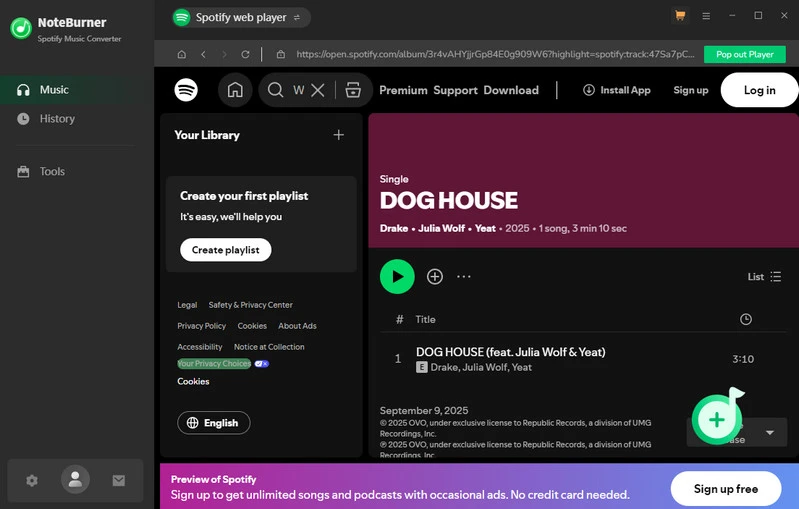
Task: Click the duration clock column icon
Action: tap(745, 319)
